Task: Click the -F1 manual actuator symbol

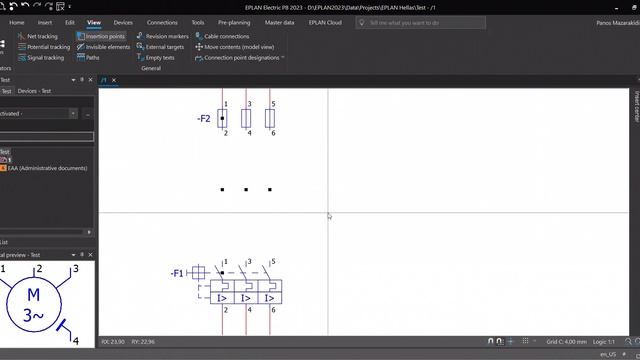Action: (198, 273)
